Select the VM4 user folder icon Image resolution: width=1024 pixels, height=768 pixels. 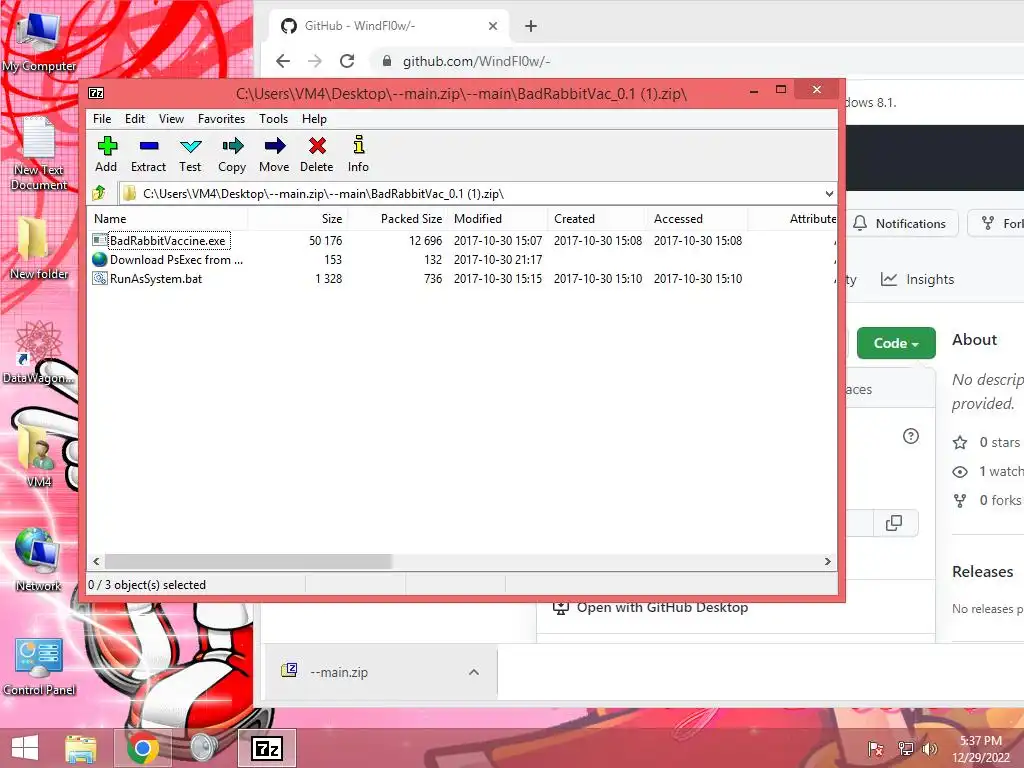pyautogui.click(x=39, y=456)
